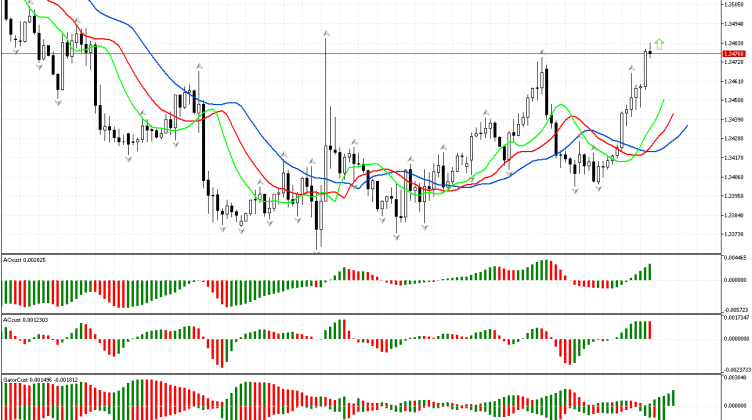The width and height of the screenshot is (752, 420).
Task: Select the red moving average line at right end
Action: [673, 115]
